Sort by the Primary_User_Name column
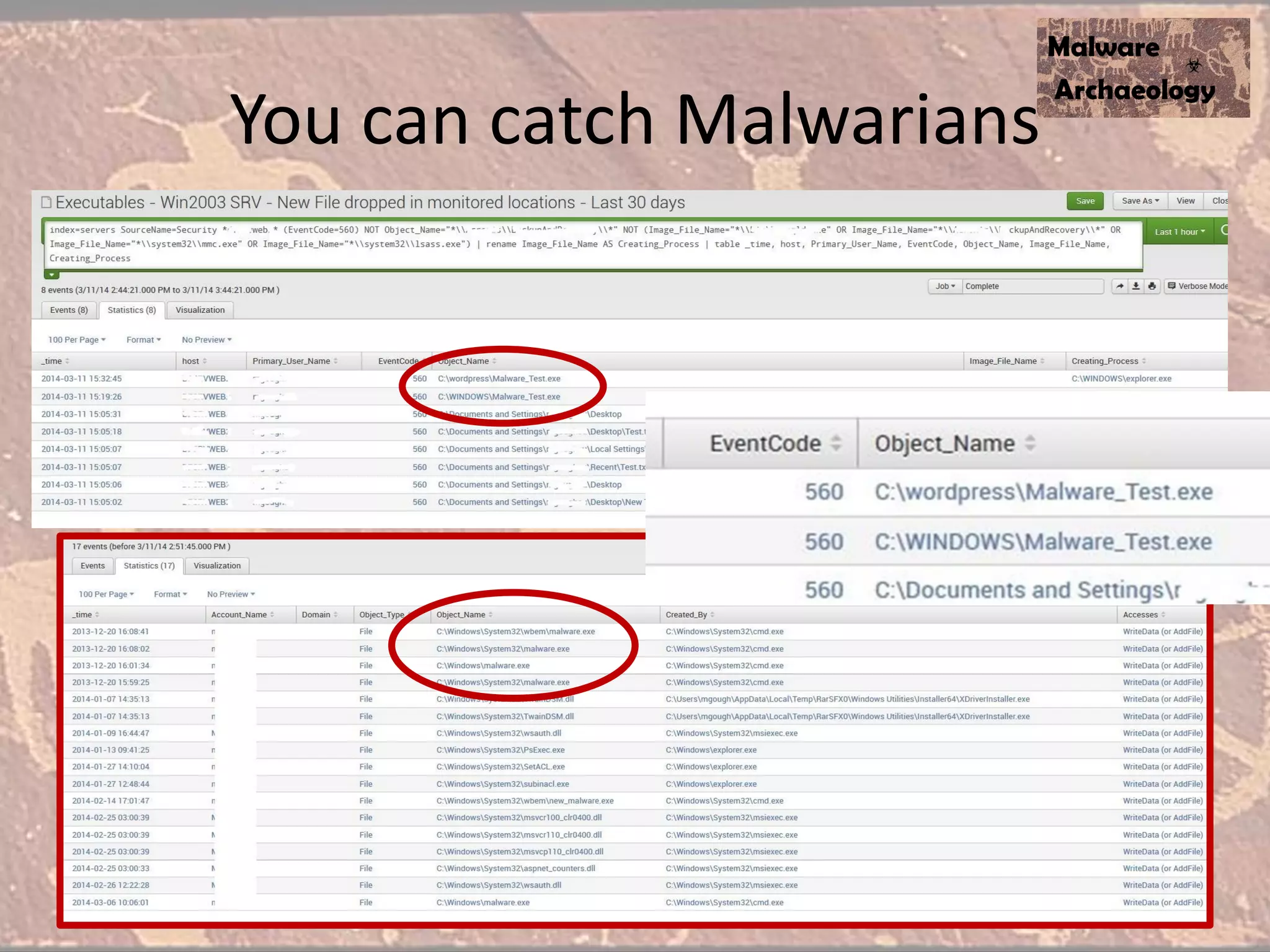 [x=335, y=361]
